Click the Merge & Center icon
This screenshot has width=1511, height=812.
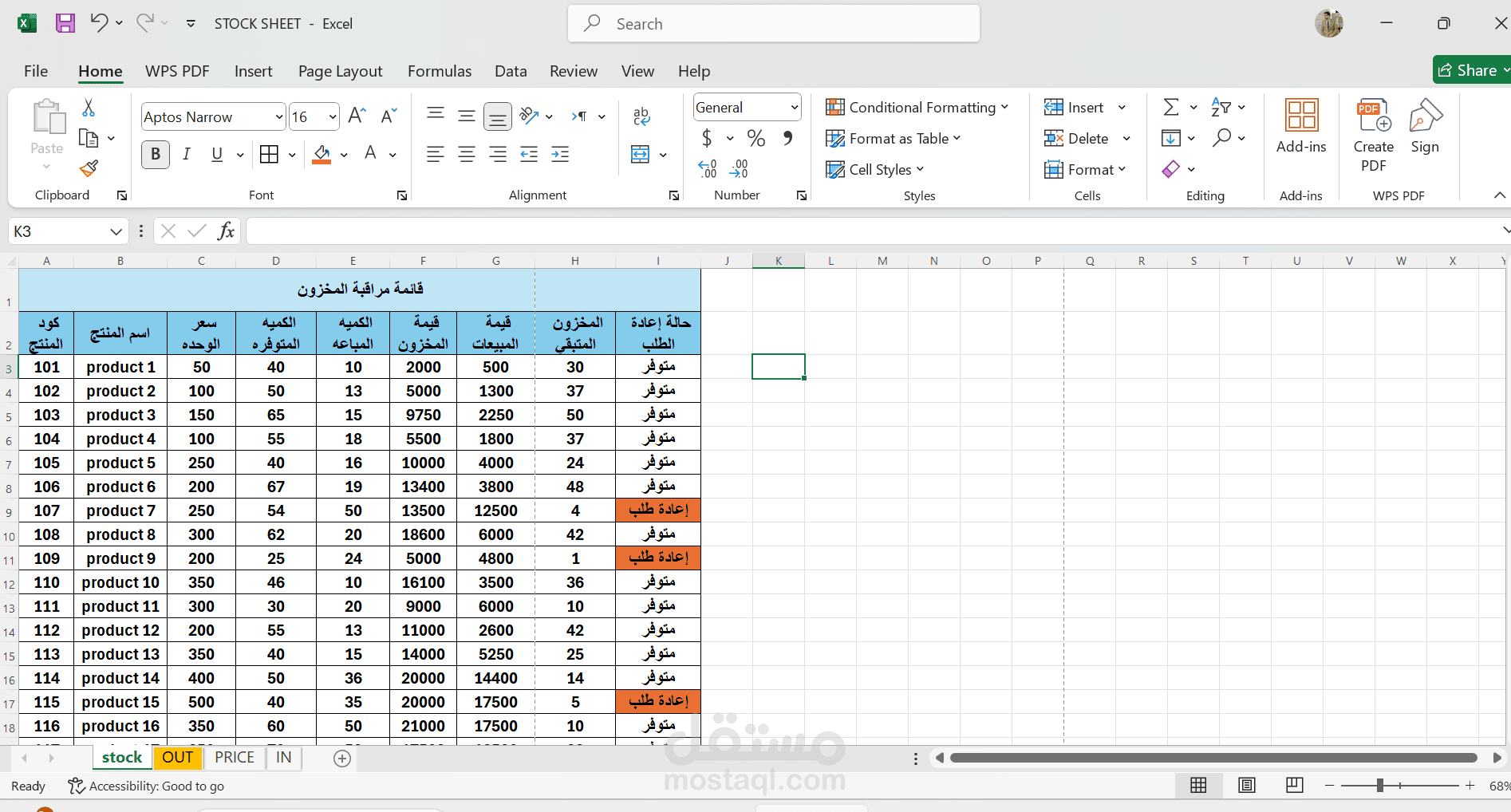coord(641,154)
